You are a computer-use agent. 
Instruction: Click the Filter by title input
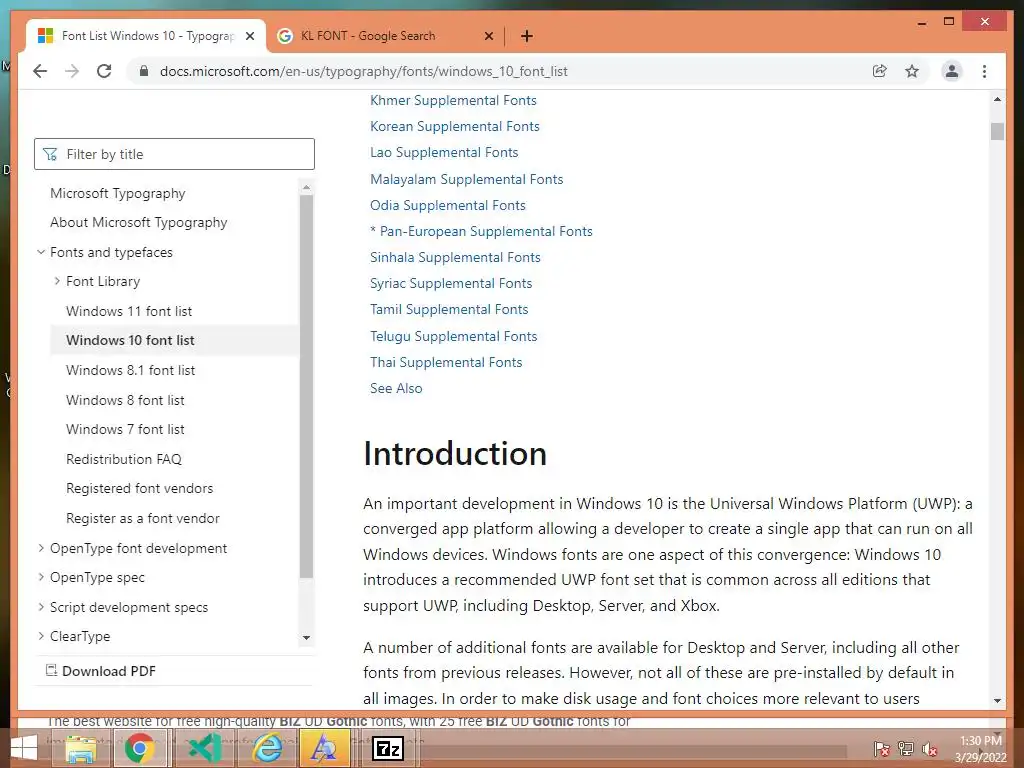(x=174, y=154)
